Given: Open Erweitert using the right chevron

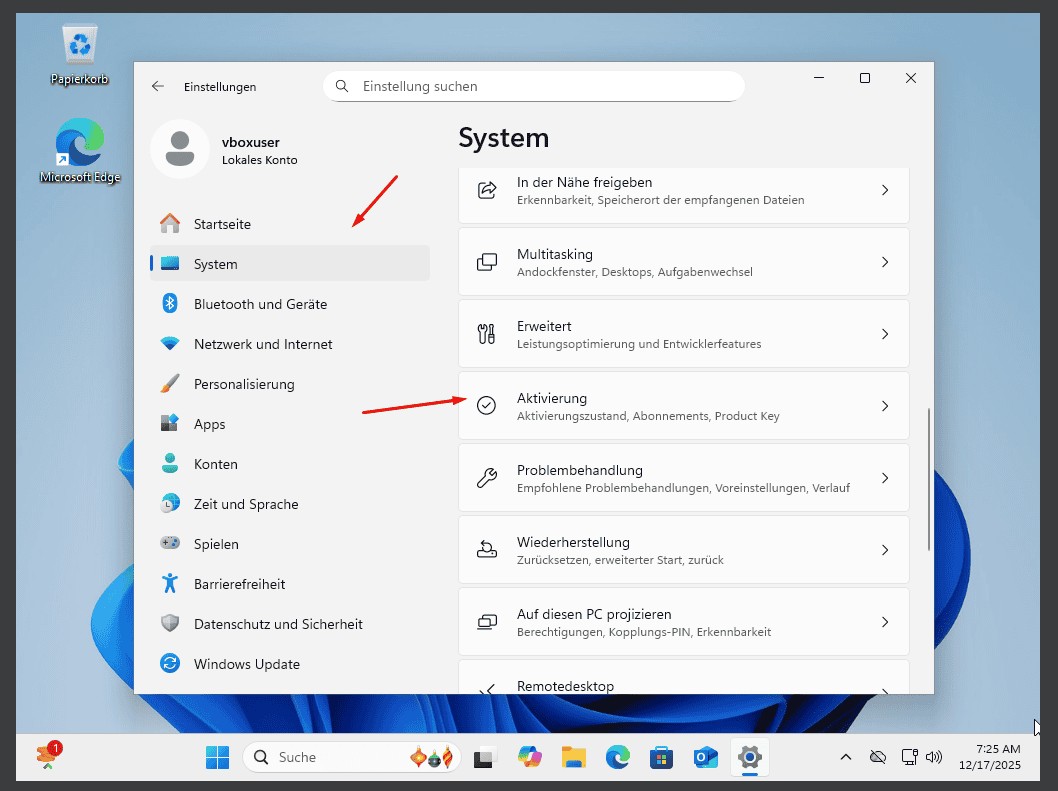Looking at the screenshot, I should (x=884, y=334).
